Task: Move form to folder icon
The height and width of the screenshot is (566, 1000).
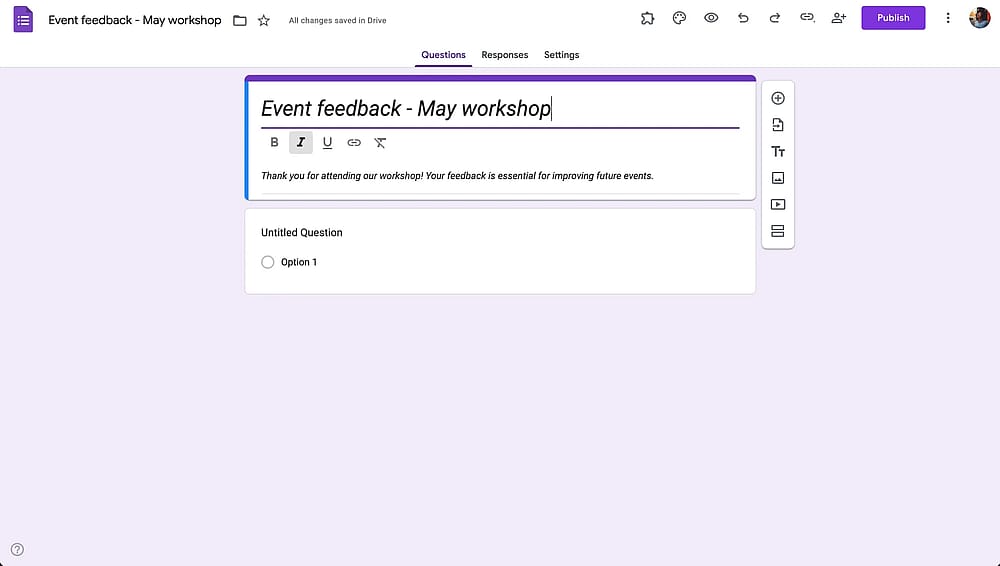Action: 240,20
